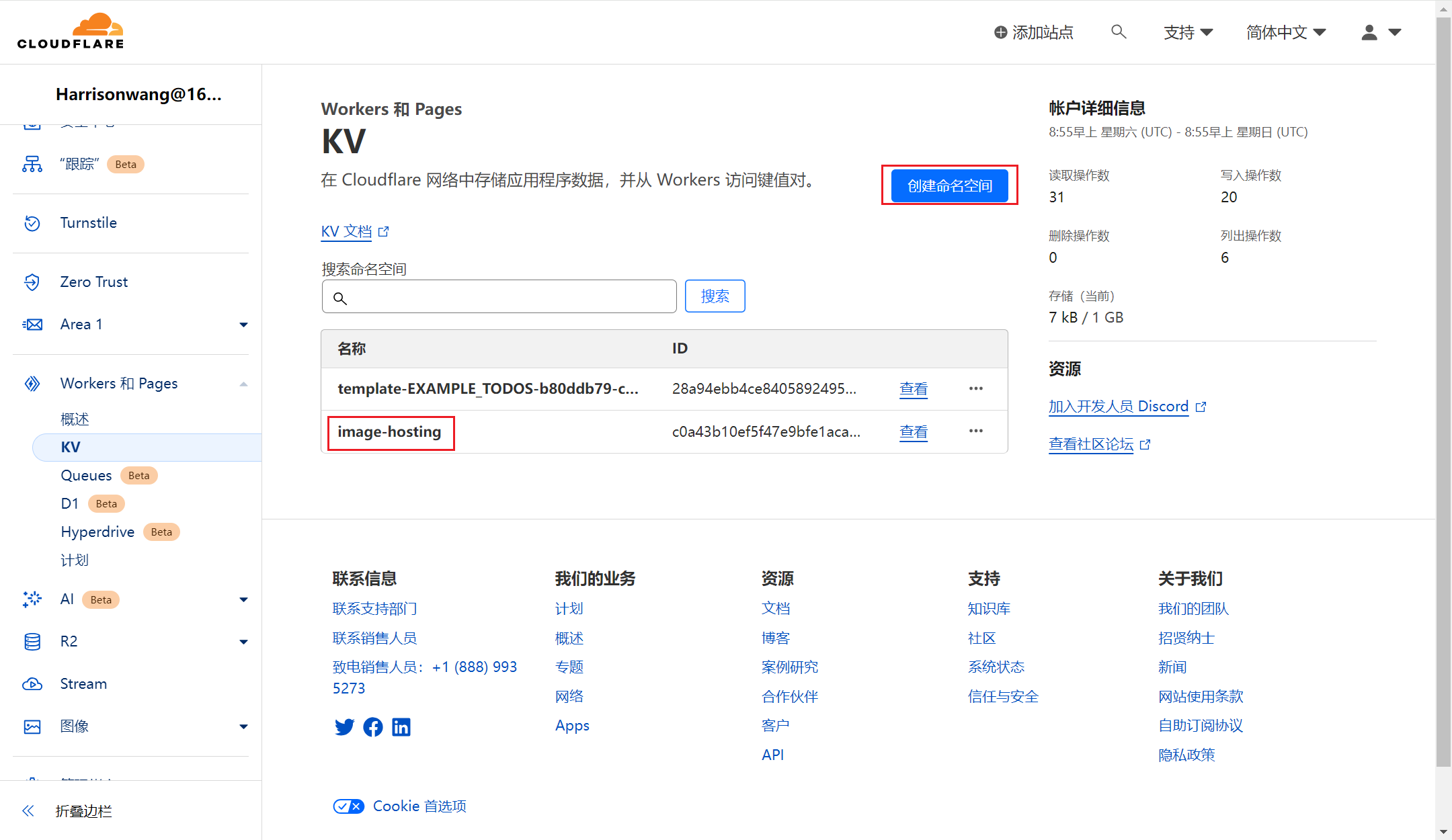Click the Stream cloud icon in sidebar
This screenshot has width=1452, height=840.
(32, 684)
